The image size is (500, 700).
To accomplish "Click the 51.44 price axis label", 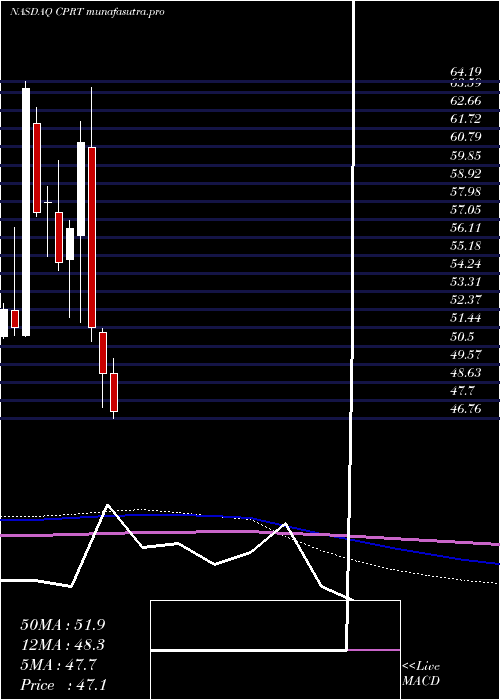I will tap(465, 318).
